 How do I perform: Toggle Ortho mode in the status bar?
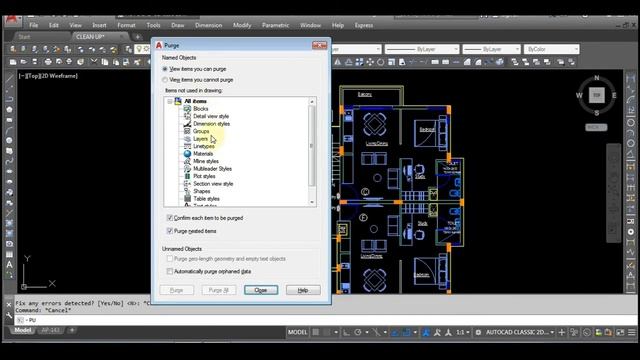pyautogui.click(x=346, y=332)
